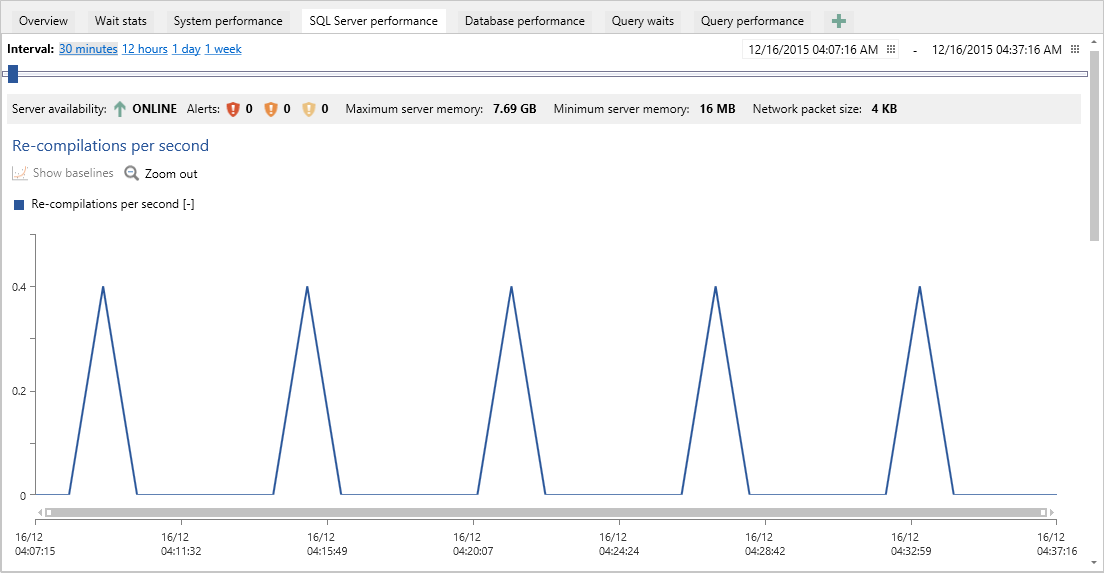Add a new tab with the plus icon
This screenshot has width=1104, height=573.
[x=838, y=21]
